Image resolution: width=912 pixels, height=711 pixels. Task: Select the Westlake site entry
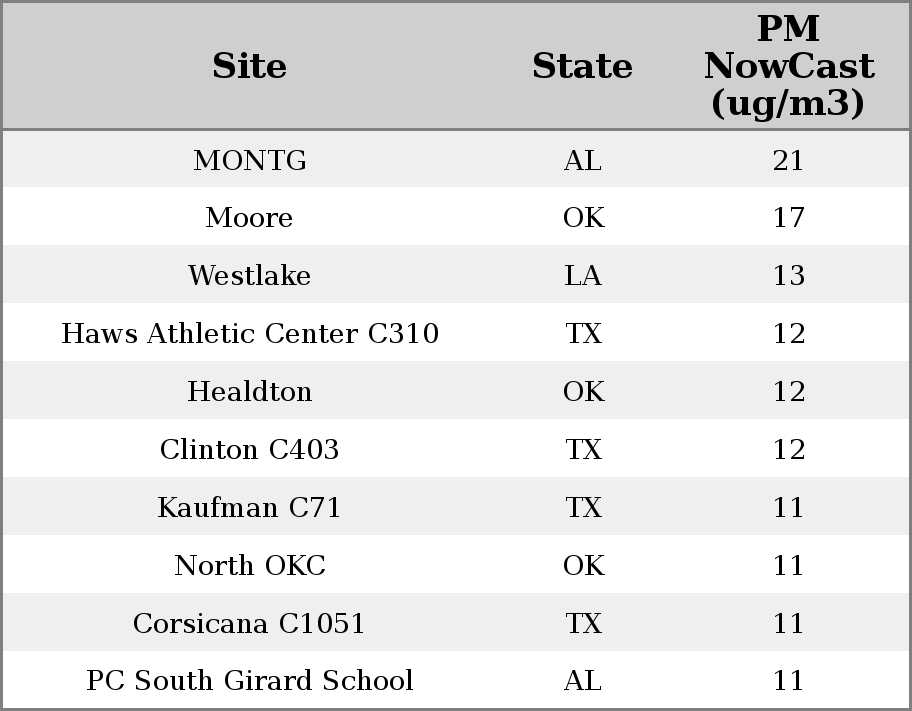pos(249,275)
